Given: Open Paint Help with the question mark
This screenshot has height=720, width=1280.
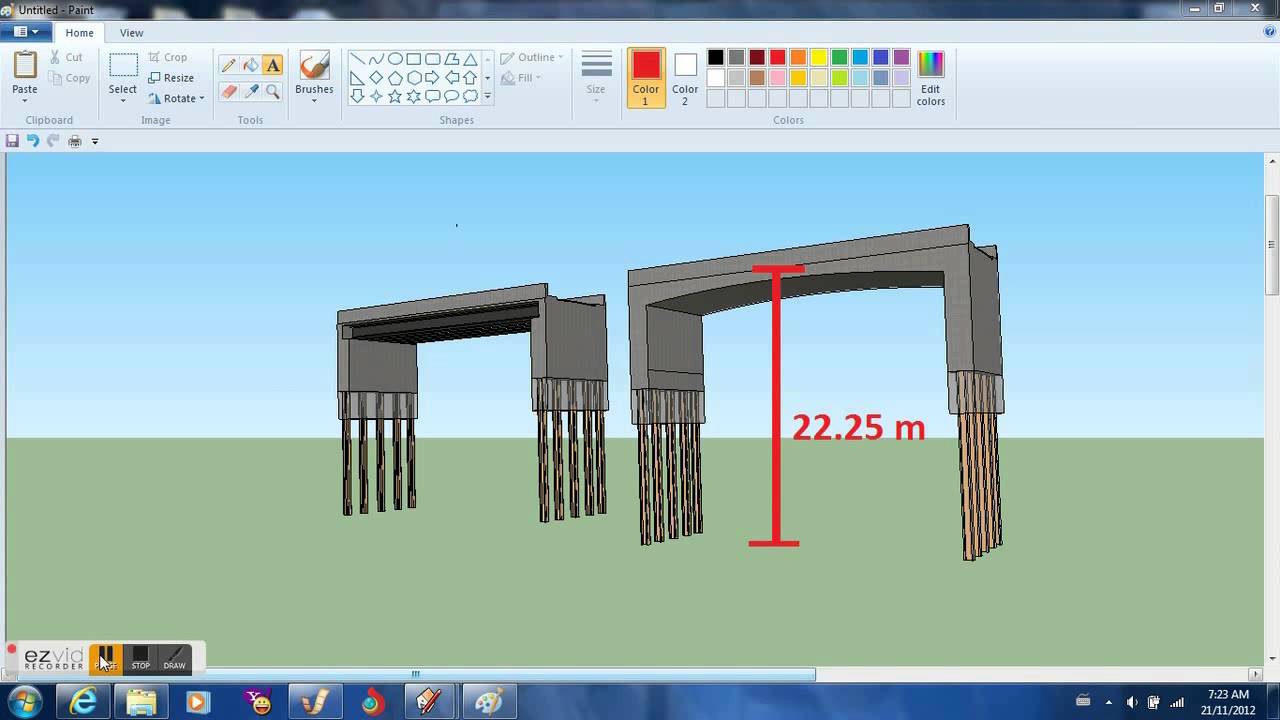Looking at the screenshot, I should click(x=1269, y=32).
